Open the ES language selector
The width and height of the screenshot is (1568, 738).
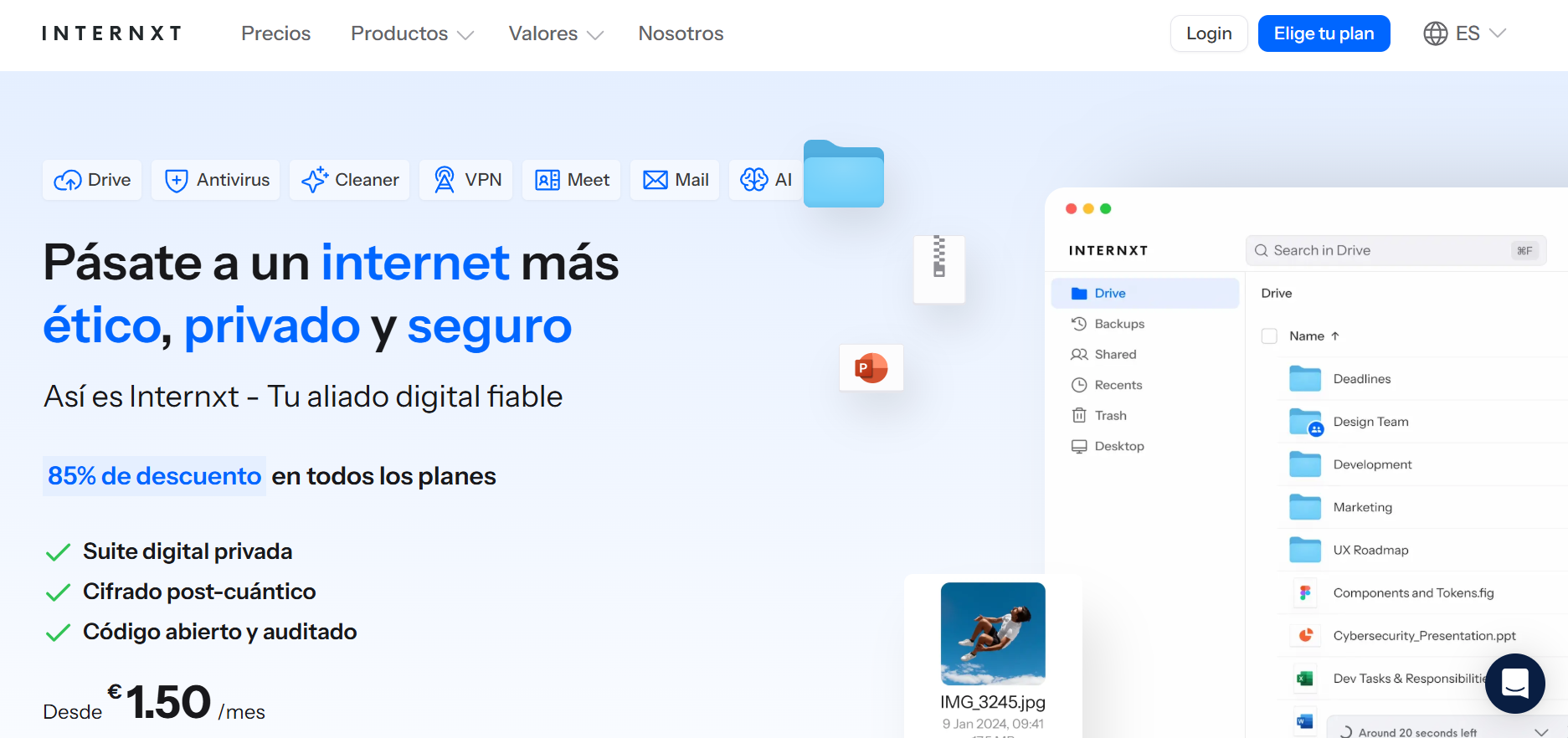pos(1465,33)
